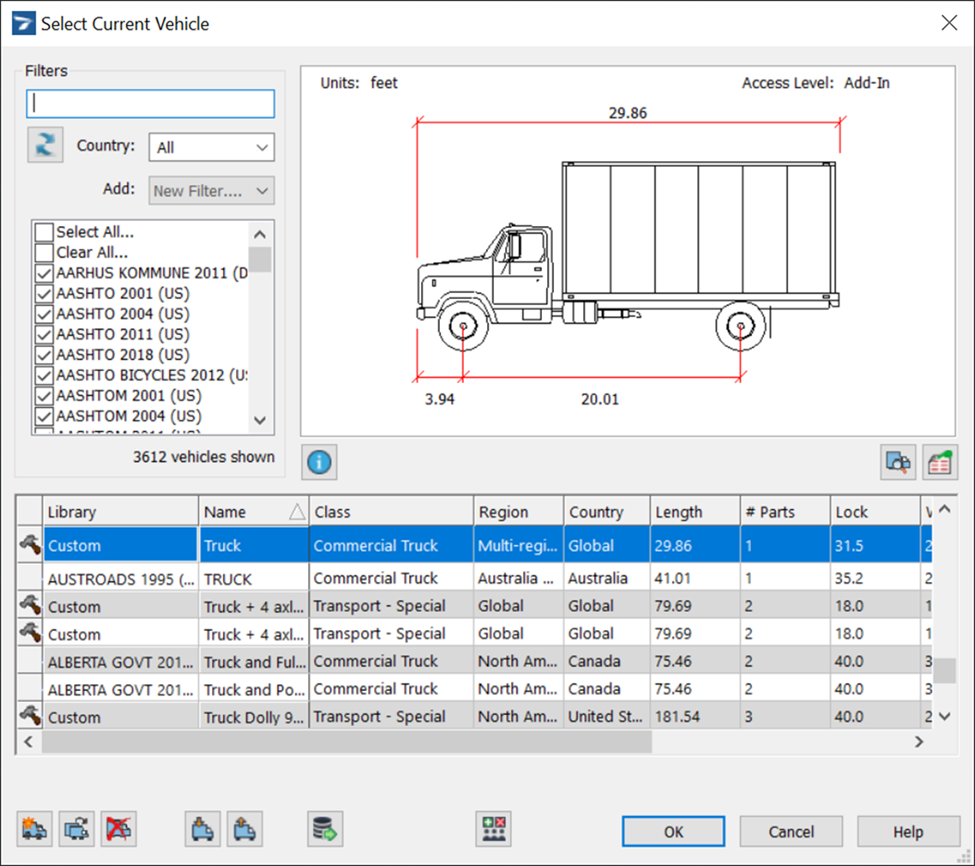Sort the table by Name column header

point(253,512)
